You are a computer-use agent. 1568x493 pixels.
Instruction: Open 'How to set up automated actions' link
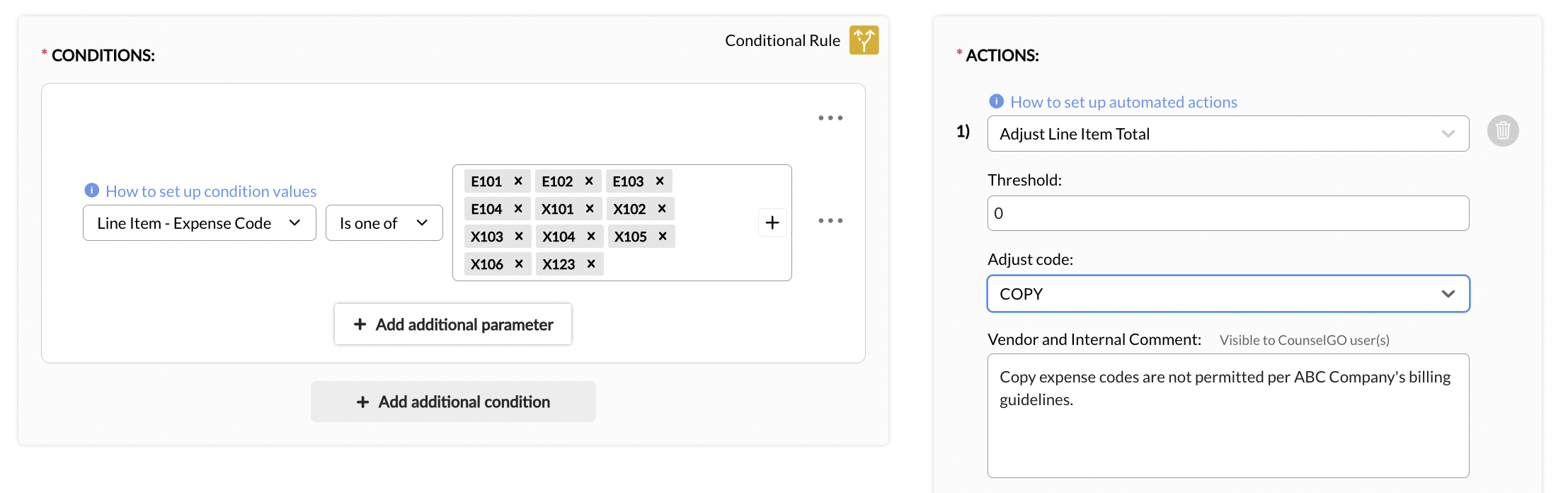(1123, 102)
